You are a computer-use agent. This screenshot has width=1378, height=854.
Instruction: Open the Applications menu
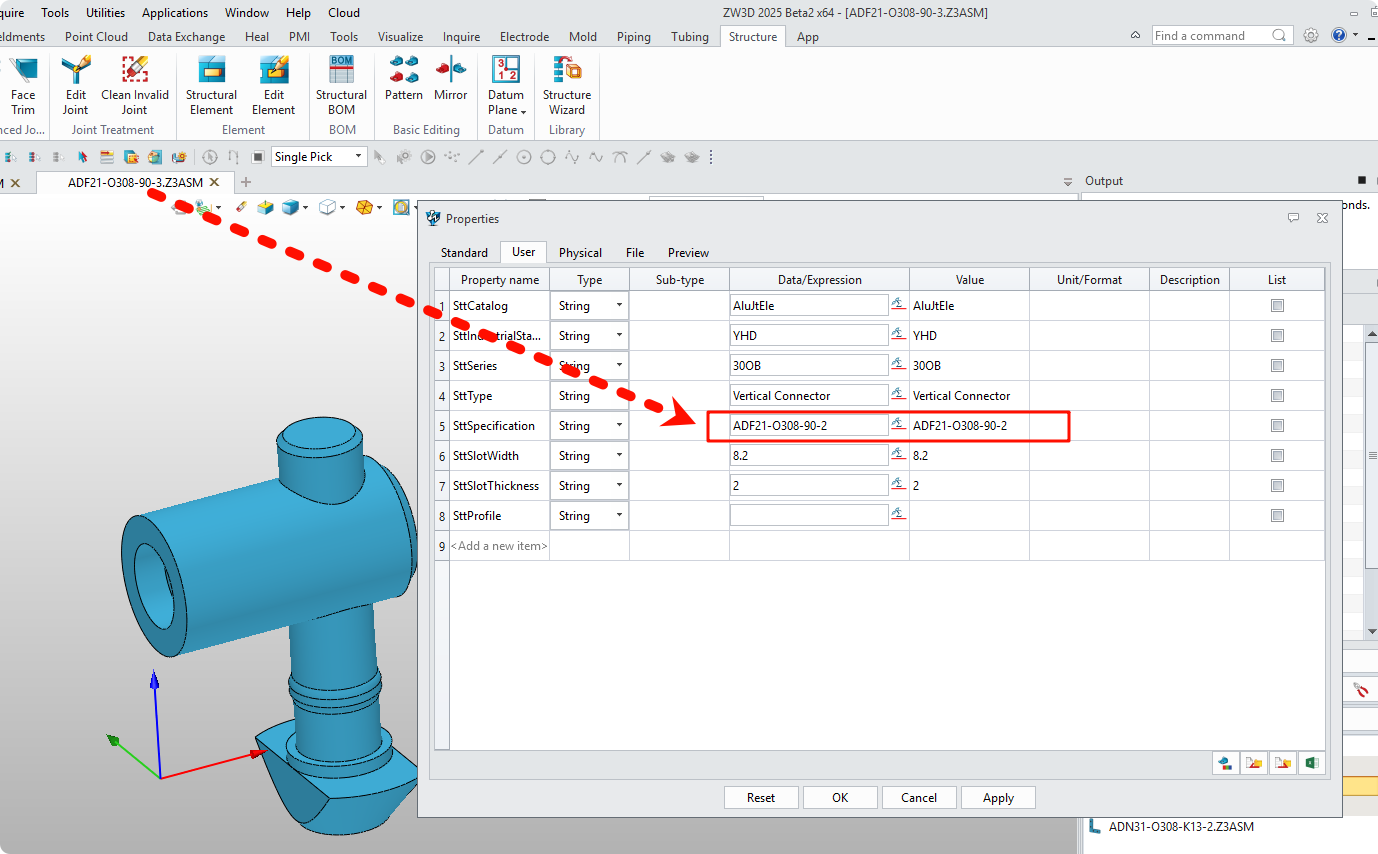coord(175,13)
